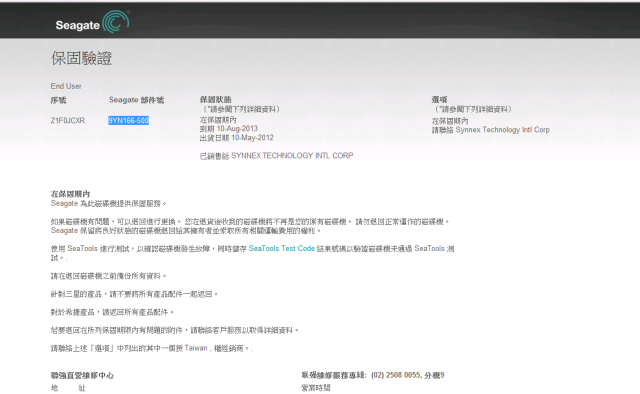Click Synnex Technology Intl Corp contact option
The width and height of the screenshot is (640, 394).
pyautogui.click(x=502, y=130)
